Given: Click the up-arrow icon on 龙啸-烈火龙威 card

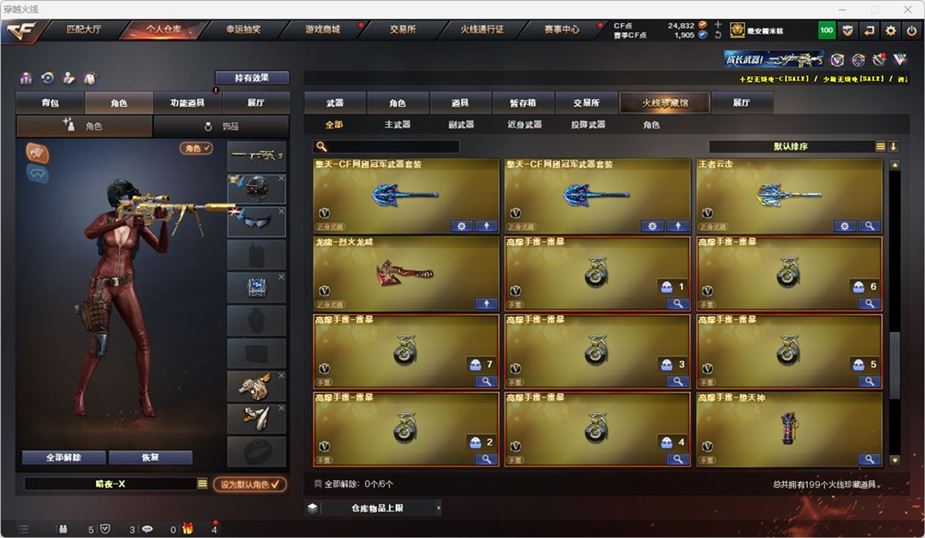Looking at the screenshot, I should tap(486, 304).
